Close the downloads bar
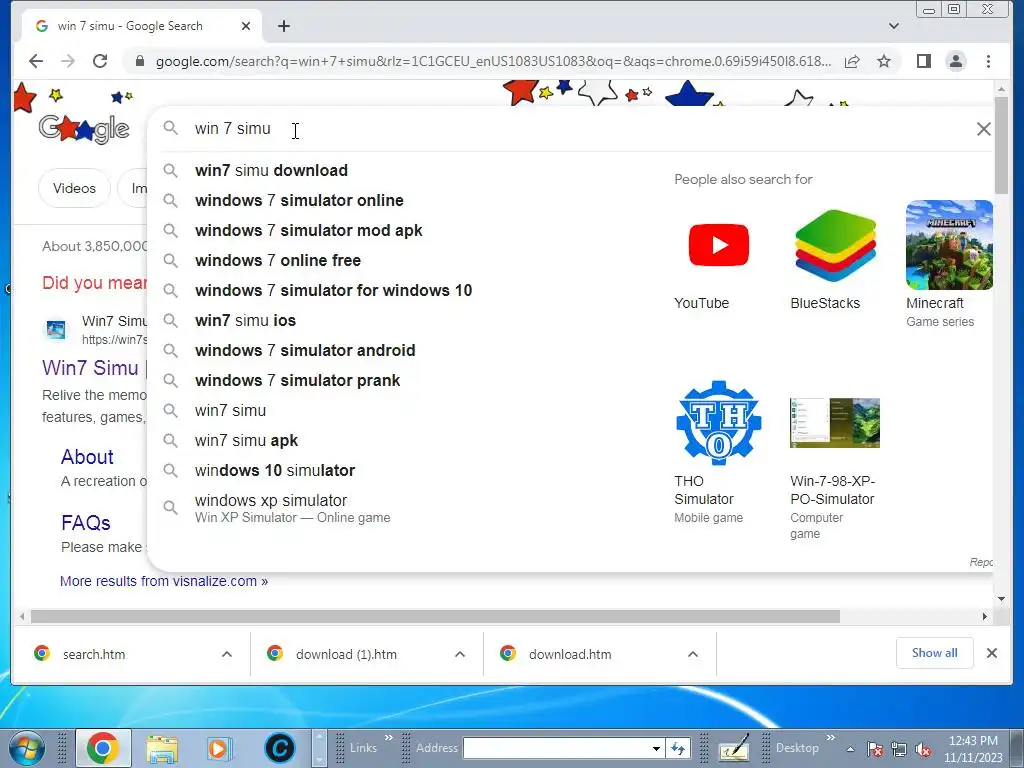This screenshot has height=768, width=1024. [x=991, y=653]
